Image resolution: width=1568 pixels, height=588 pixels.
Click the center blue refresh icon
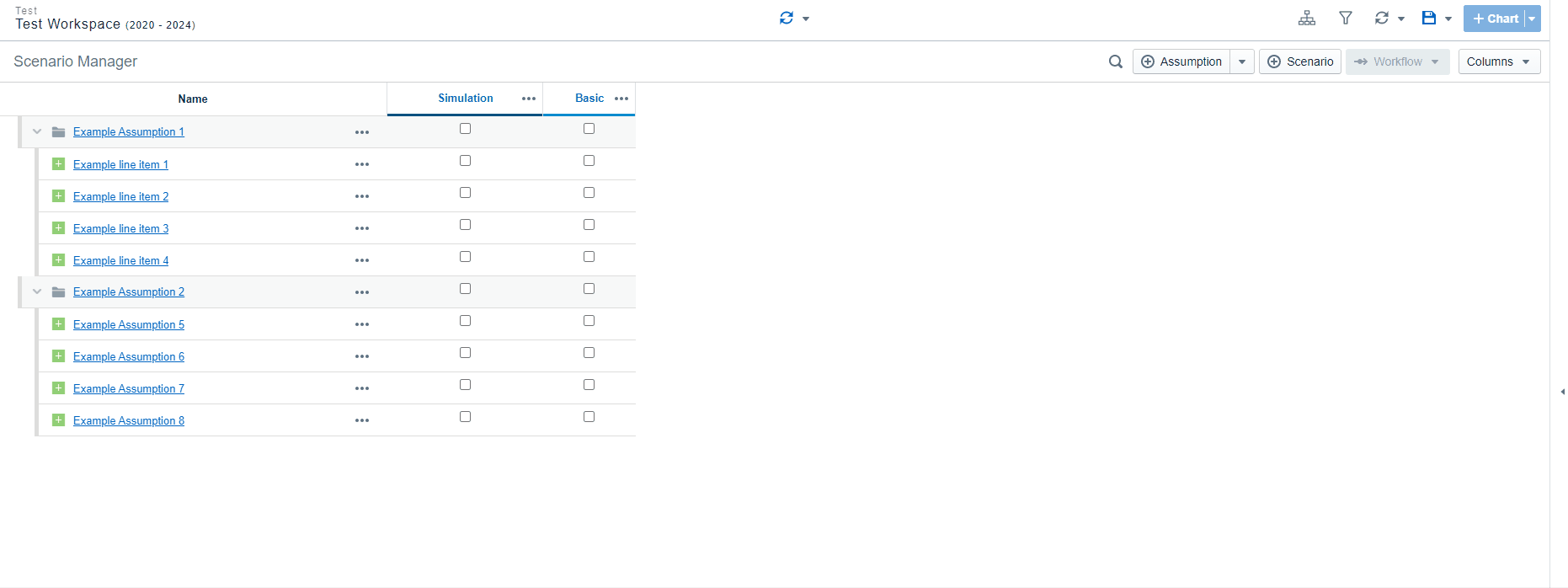[x=787, y=18]
